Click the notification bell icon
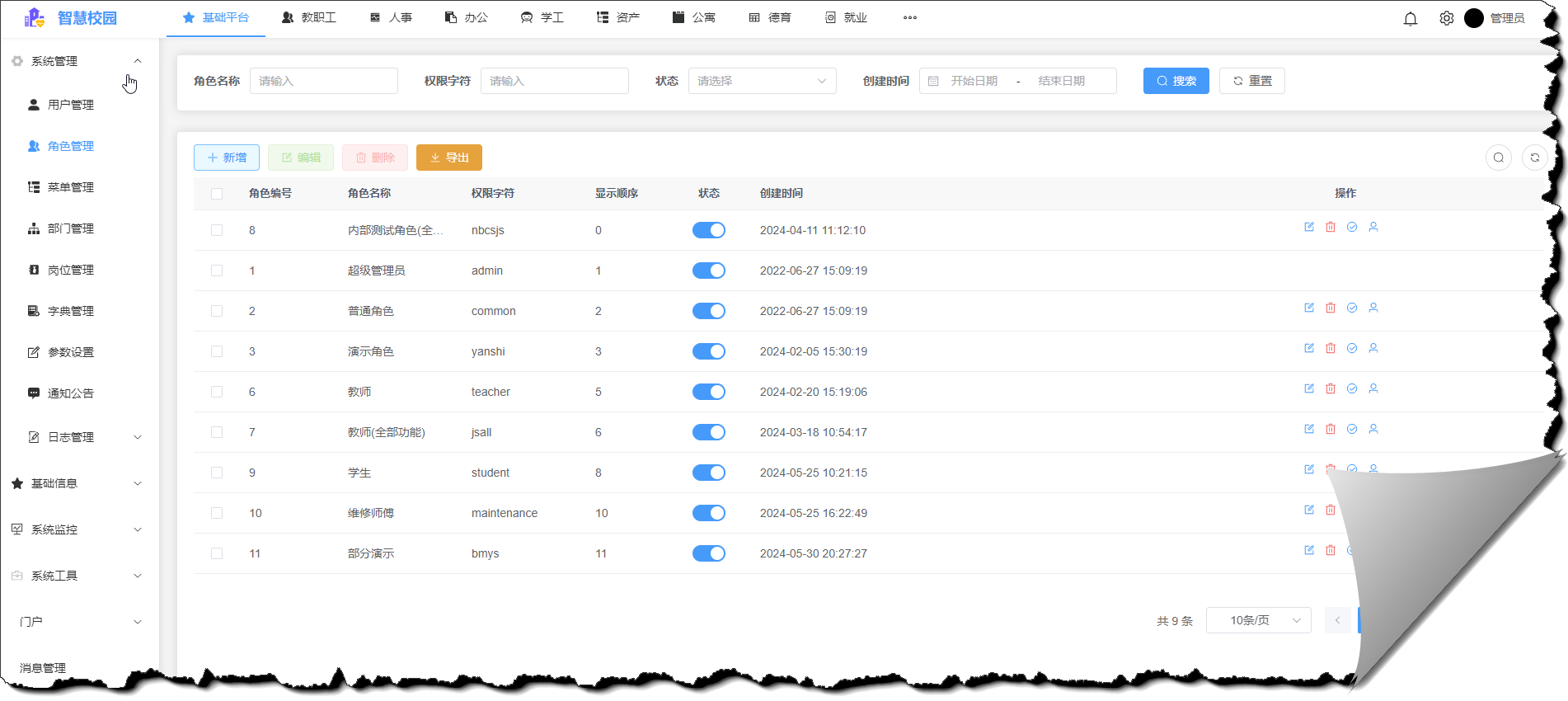The image size is (1568, 701). click(x=1411, y=18)
